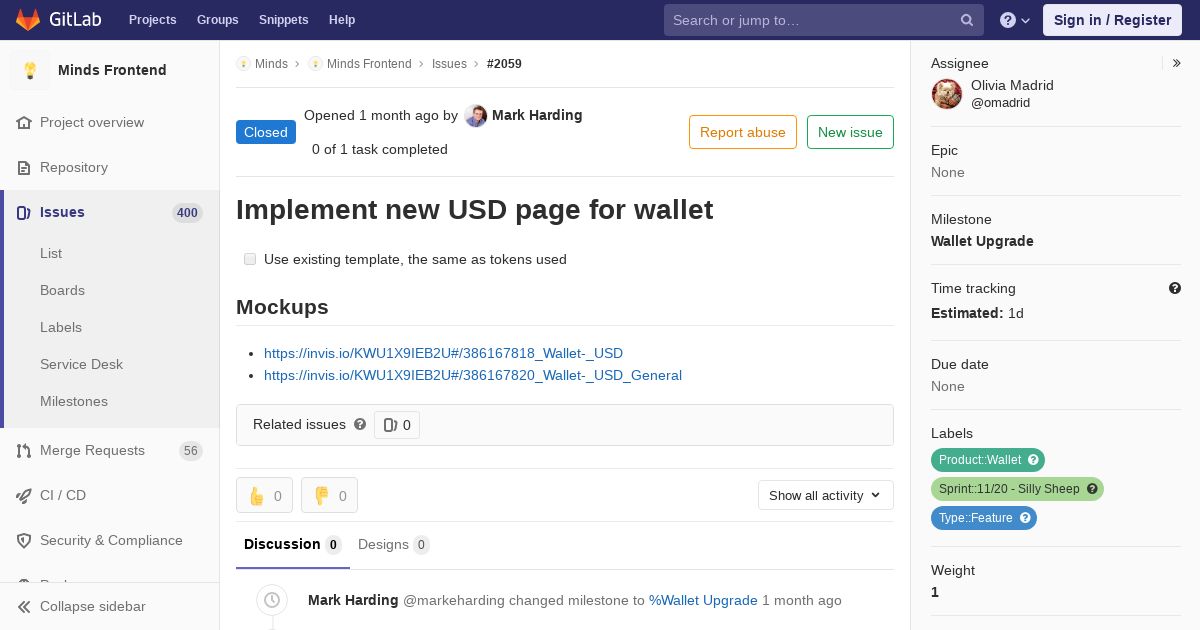Open the Service Desk sidebar item

click(x=81, y=365)
